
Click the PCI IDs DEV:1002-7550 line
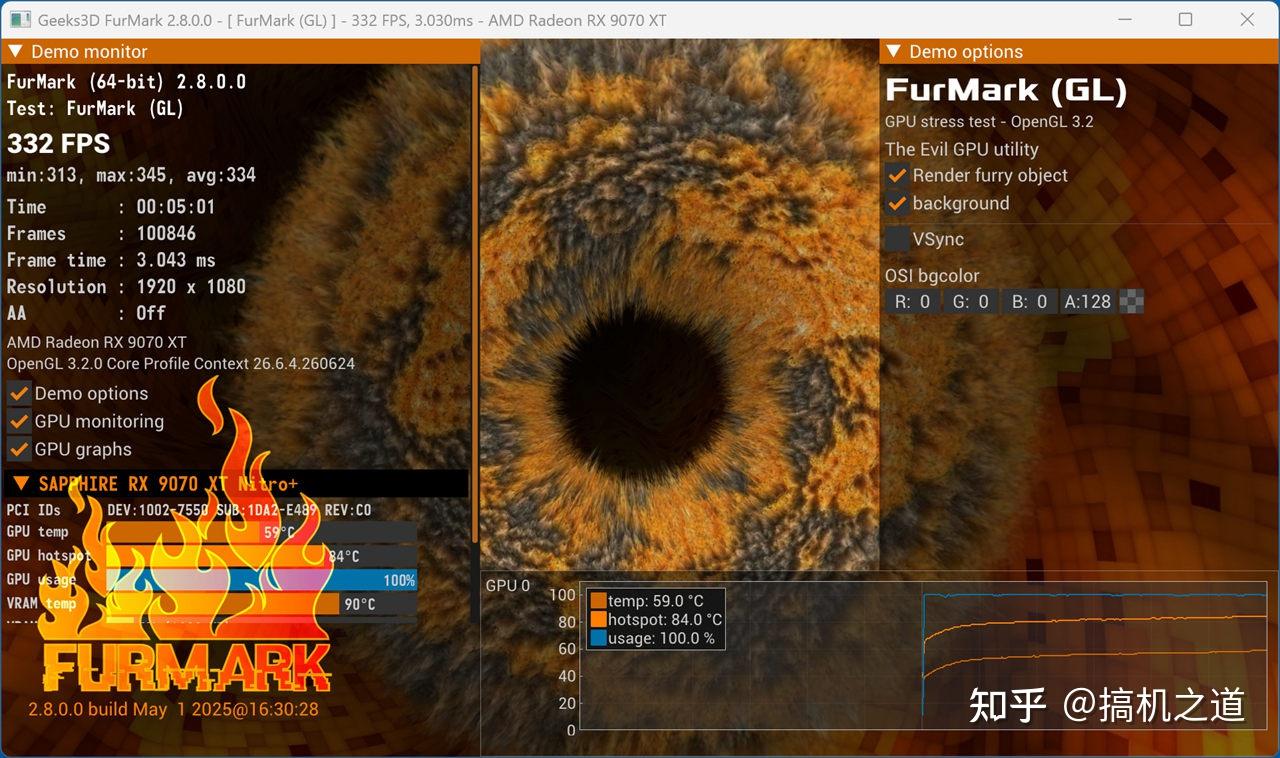[189, 510]
